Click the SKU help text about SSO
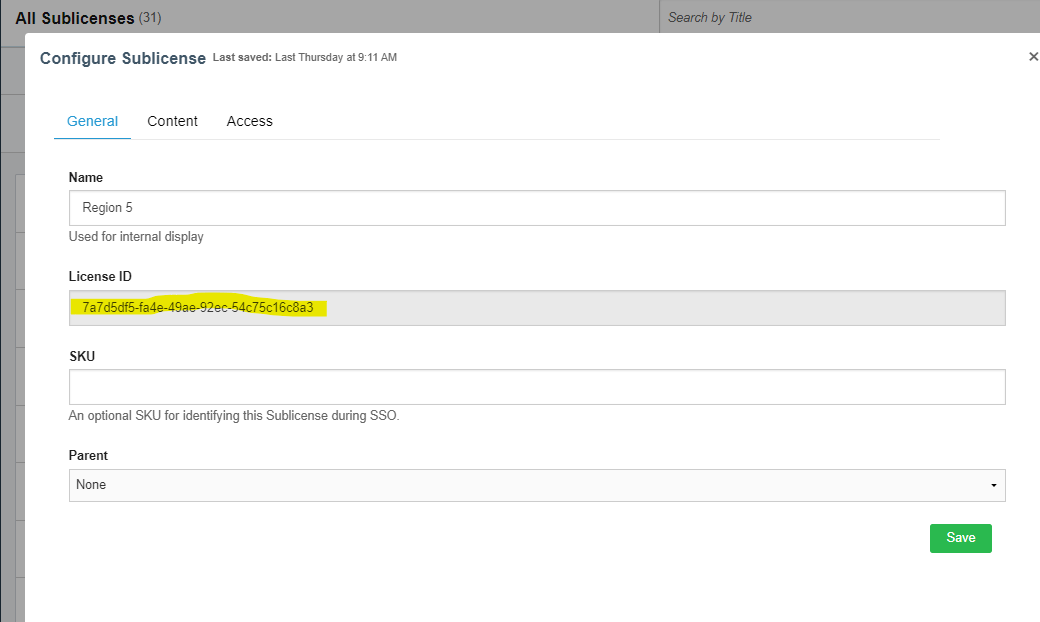 pos(234,416)
